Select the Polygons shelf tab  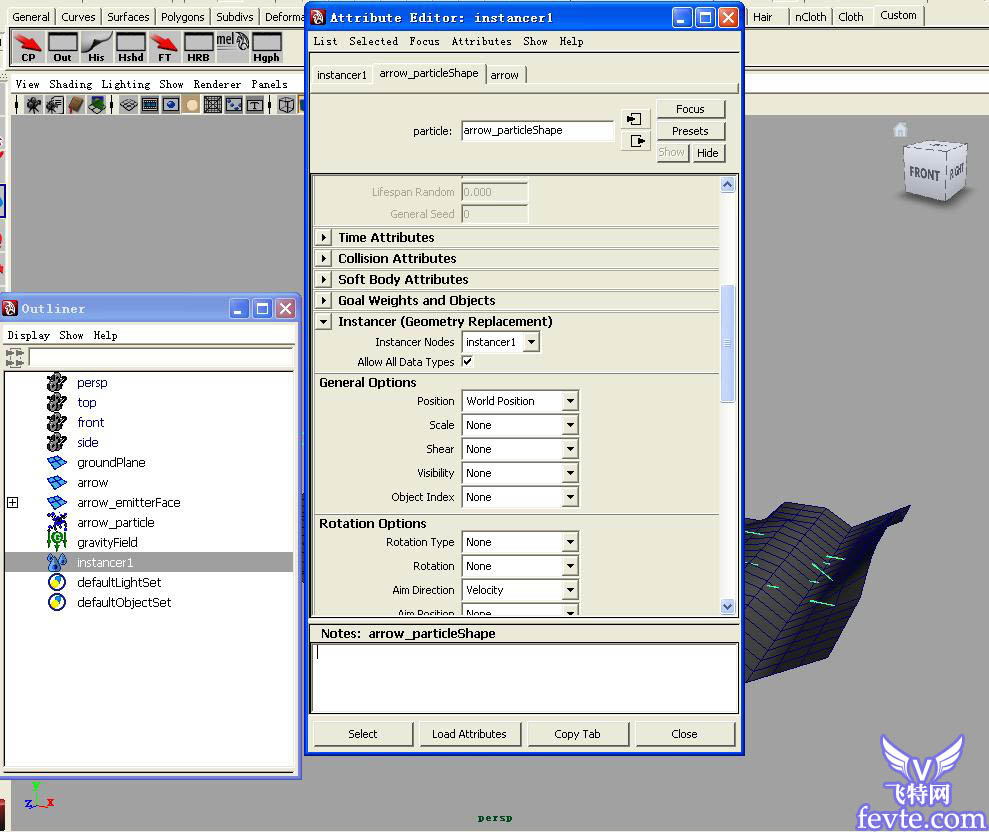pos(182,17)
